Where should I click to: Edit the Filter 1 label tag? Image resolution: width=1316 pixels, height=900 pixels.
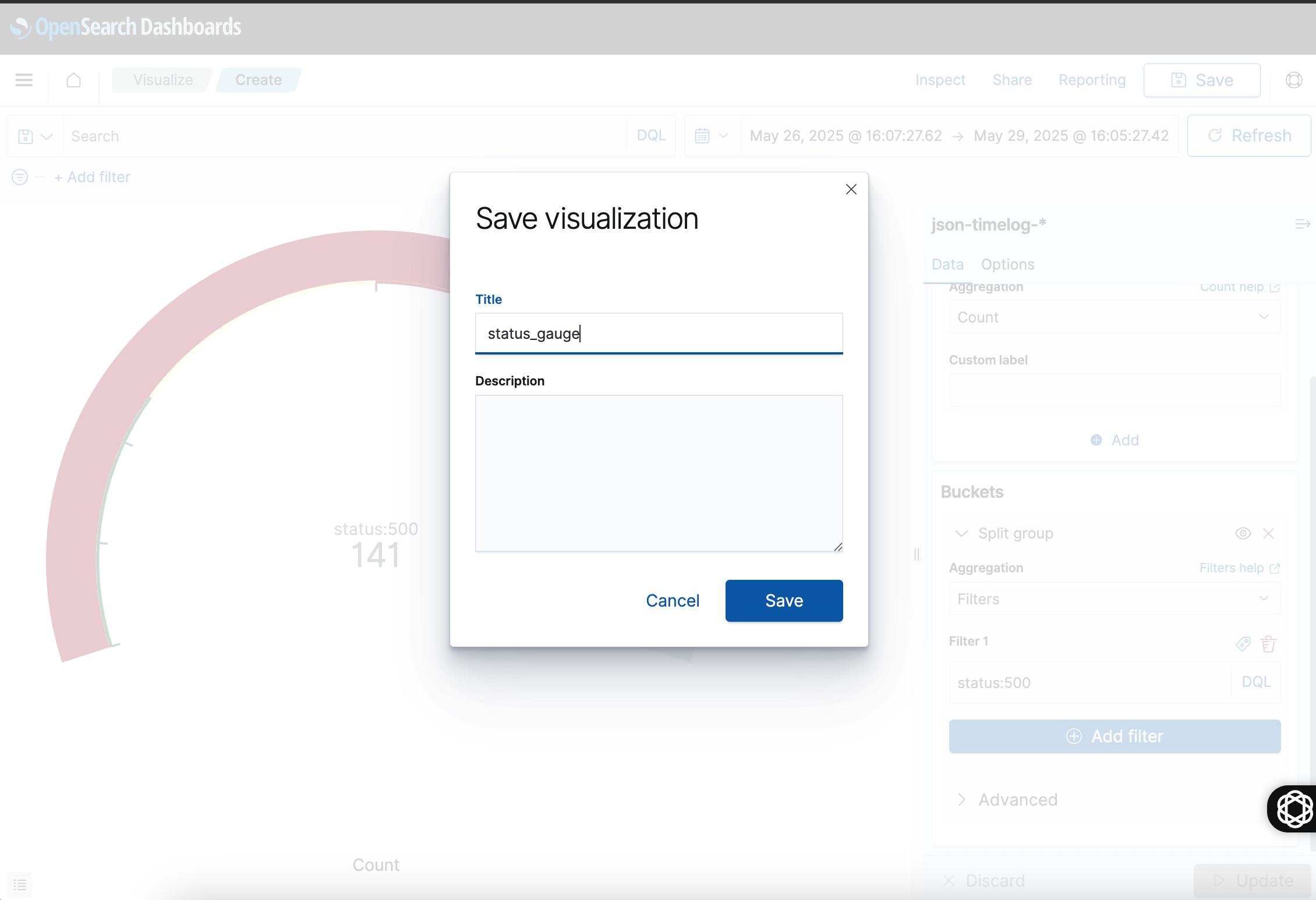coord(1243,643)
